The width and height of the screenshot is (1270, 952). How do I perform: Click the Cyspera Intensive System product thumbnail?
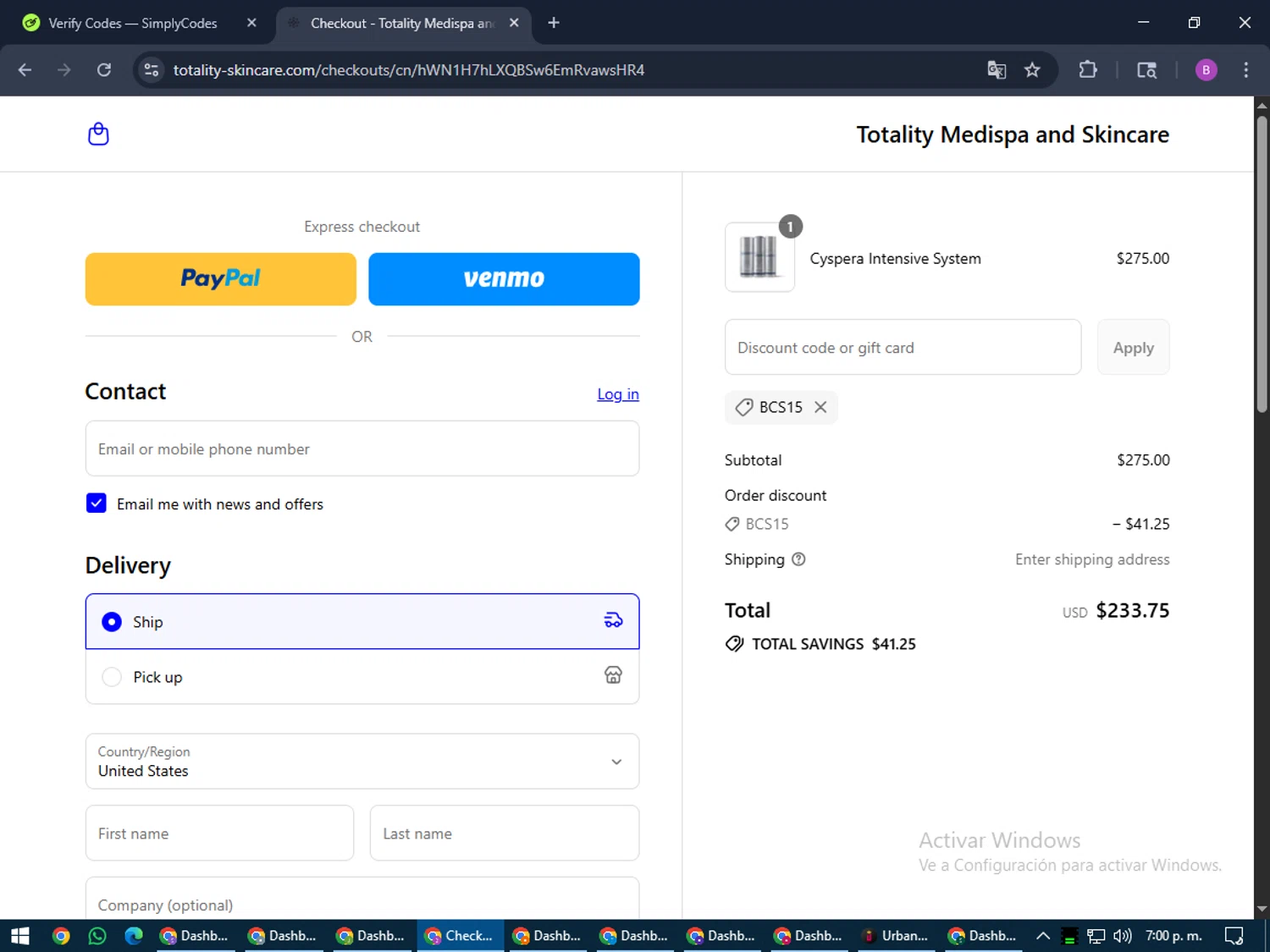pyautogui.click(x=759, y=257)
